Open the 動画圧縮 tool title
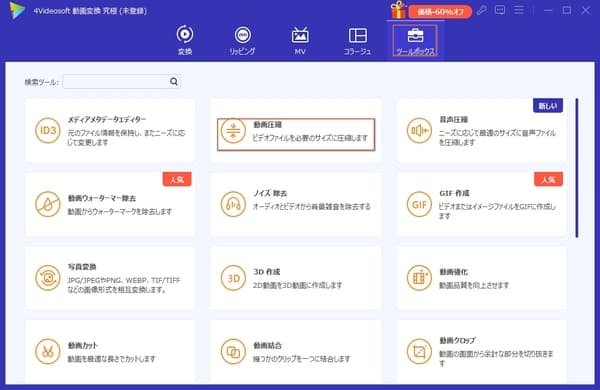 tap(267, 124)
